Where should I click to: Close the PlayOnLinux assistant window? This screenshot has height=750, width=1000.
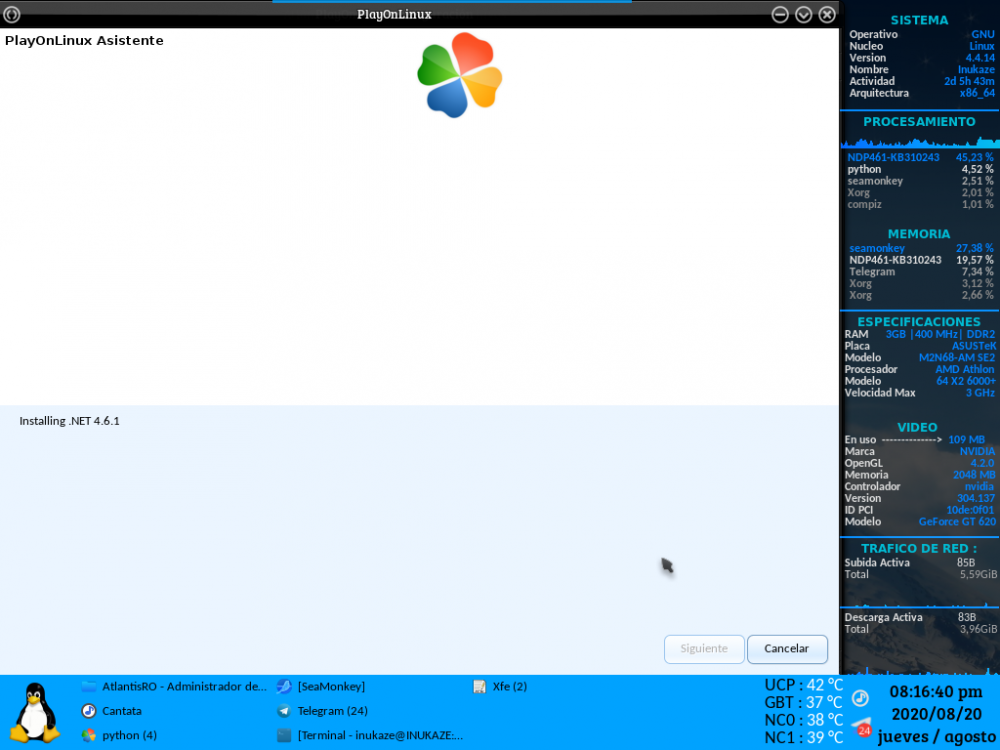pyautogui.click(x=827, y=14)
